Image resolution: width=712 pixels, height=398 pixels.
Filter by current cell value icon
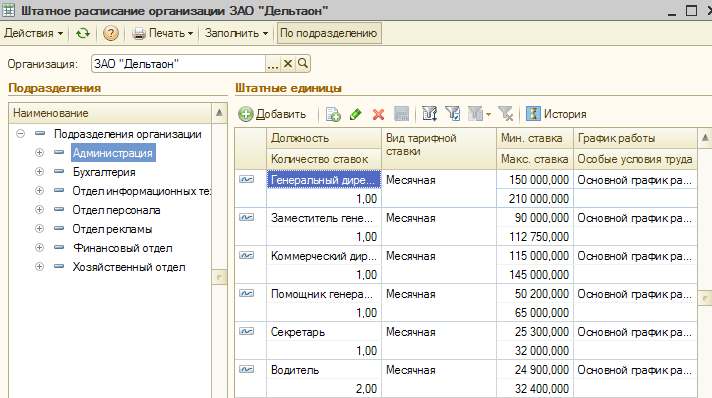(452, 114)
